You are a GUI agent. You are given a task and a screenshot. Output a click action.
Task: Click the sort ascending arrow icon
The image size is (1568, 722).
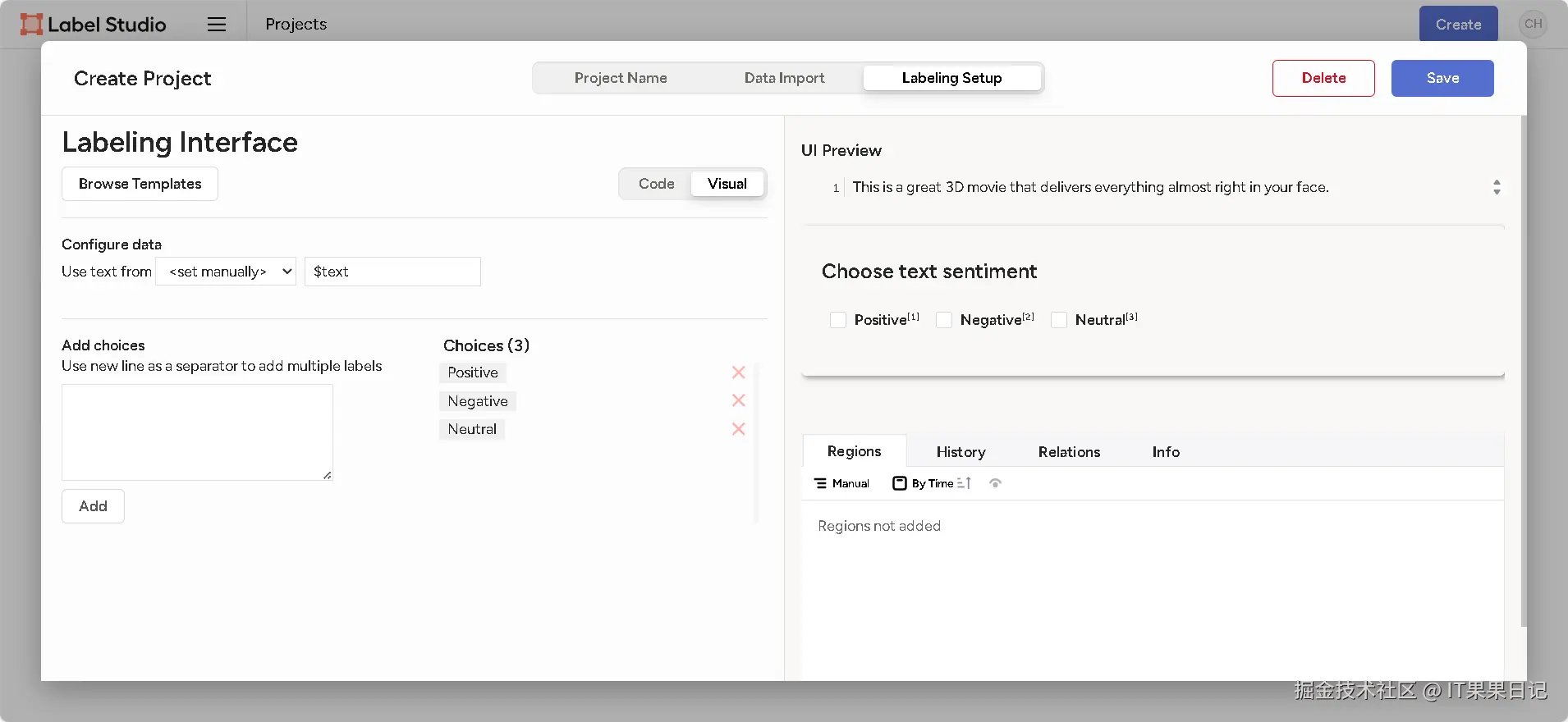[965, 483]
